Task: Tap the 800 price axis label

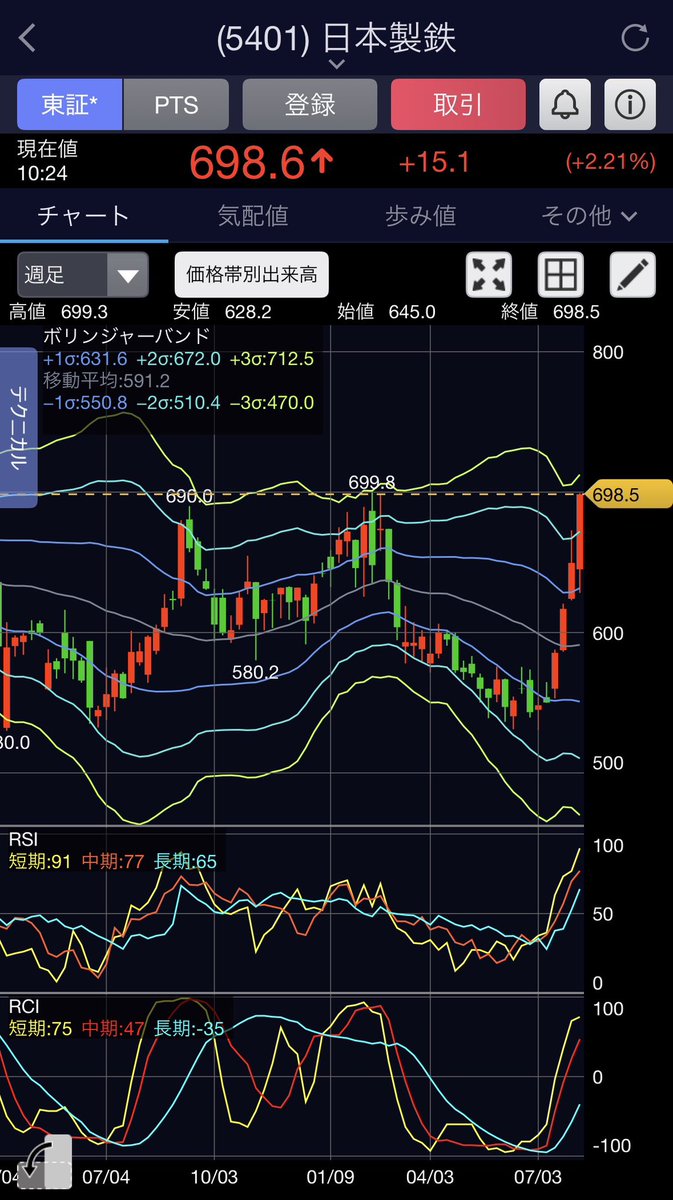Action: (x=608, y=352)
